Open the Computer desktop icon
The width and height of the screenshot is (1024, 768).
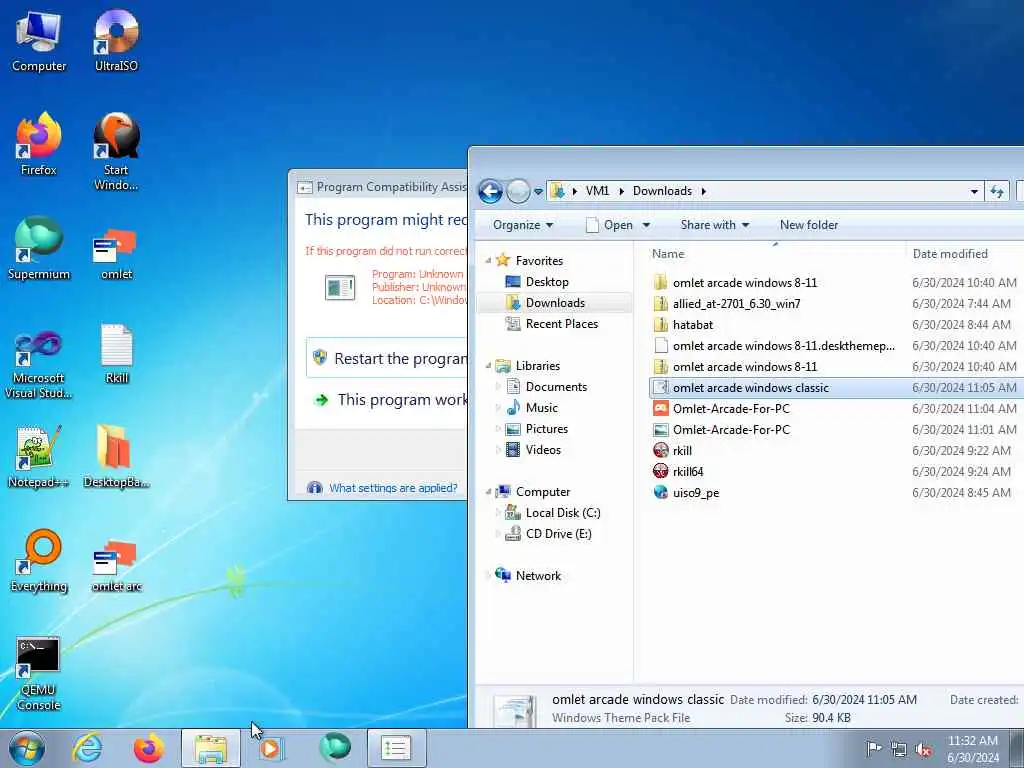[x=39, y=40]
